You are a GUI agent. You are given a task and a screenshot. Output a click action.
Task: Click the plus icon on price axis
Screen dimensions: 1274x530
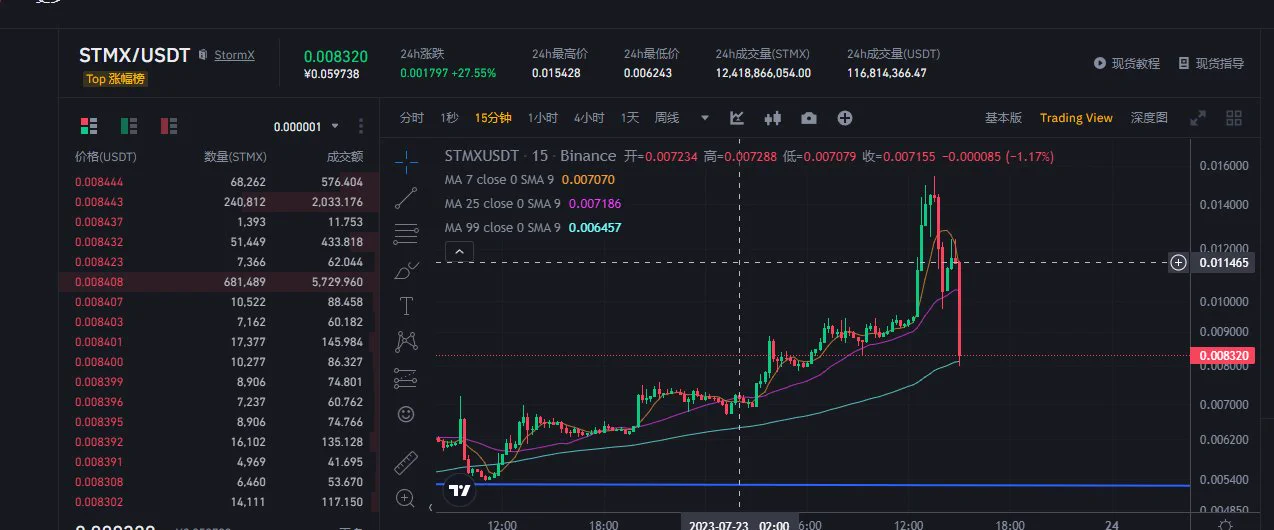tap(1179, 262)
